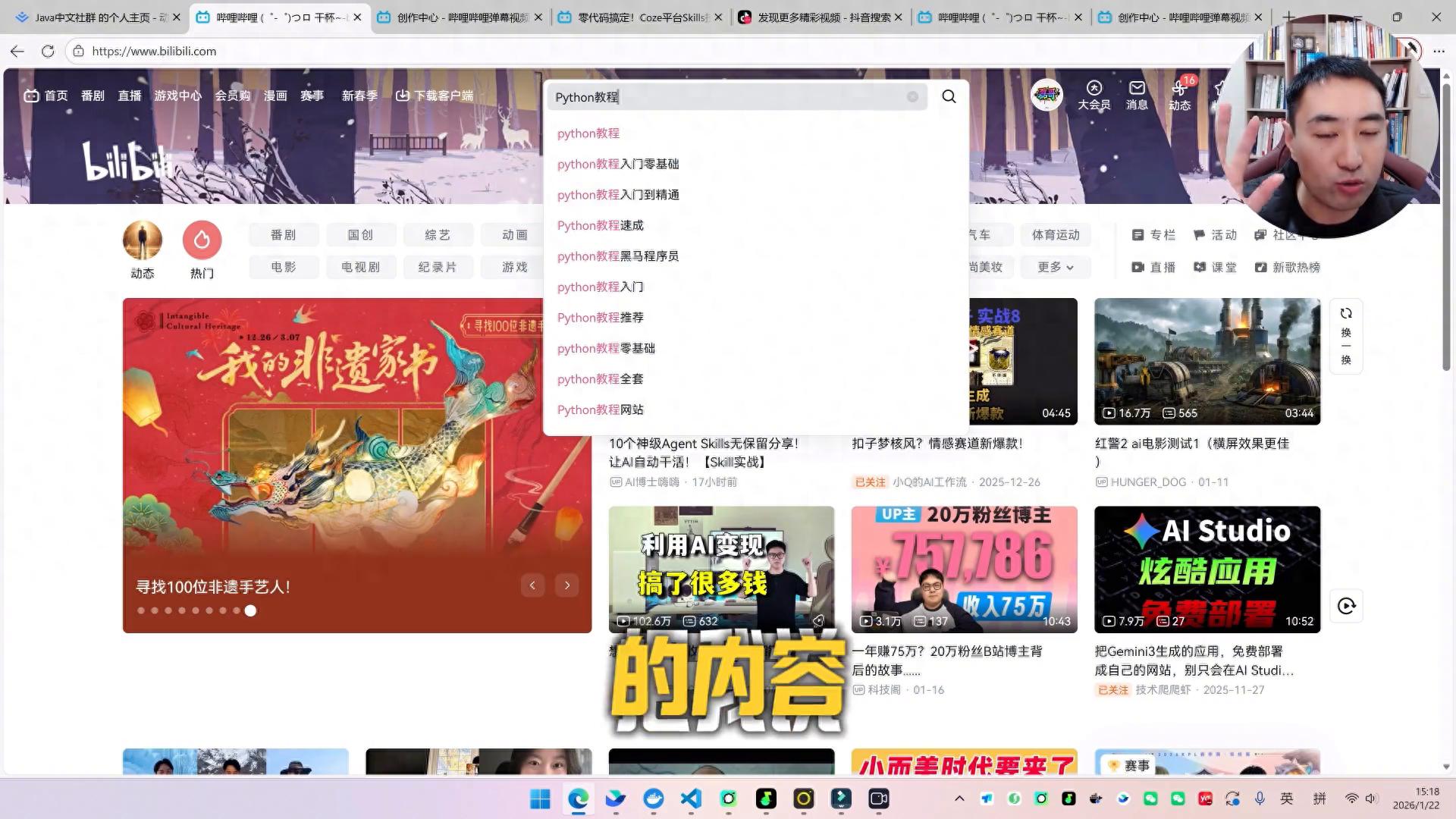Screen dimensions: 1456x819
Task: Select suggestion python教程入门零基础
Action: pos(617,164)
